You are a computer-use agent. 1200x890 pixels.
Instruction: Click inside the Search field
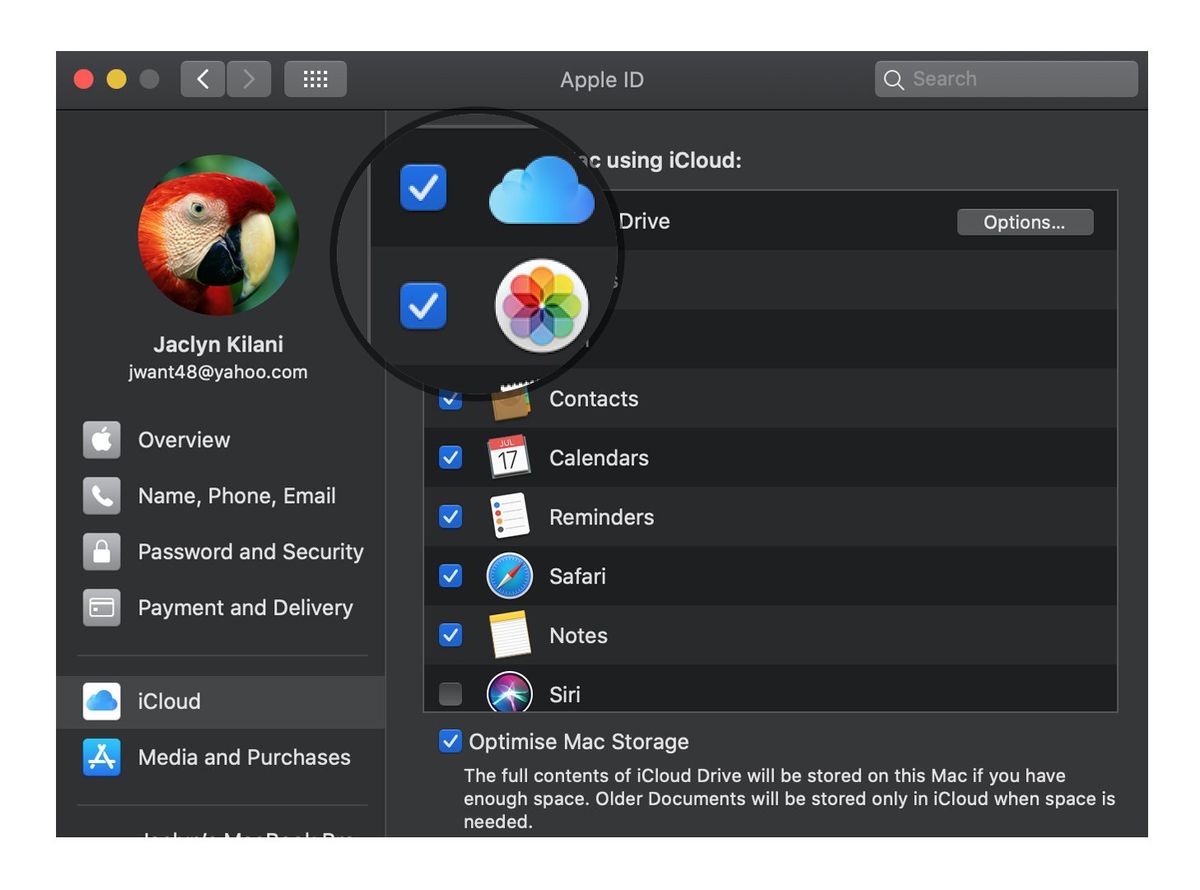pos(1005,78)
